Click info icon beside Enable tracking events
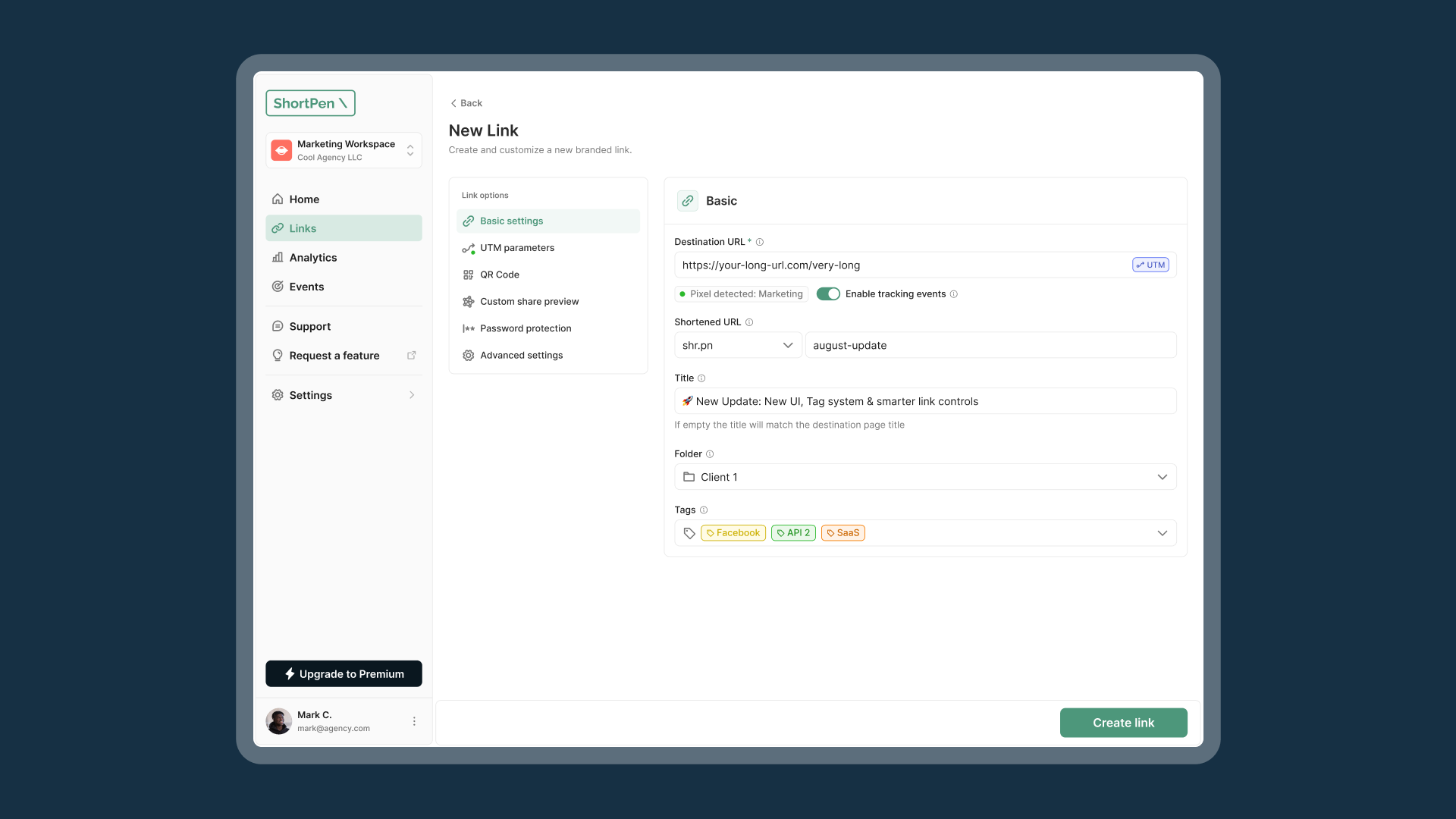 click(x=954, y=294)
